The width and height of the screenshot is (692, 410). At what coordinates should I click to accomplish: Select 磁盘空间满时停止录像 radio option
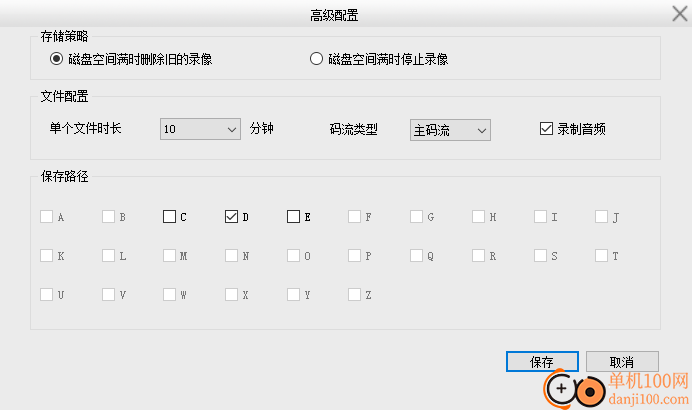coord(316,59)
